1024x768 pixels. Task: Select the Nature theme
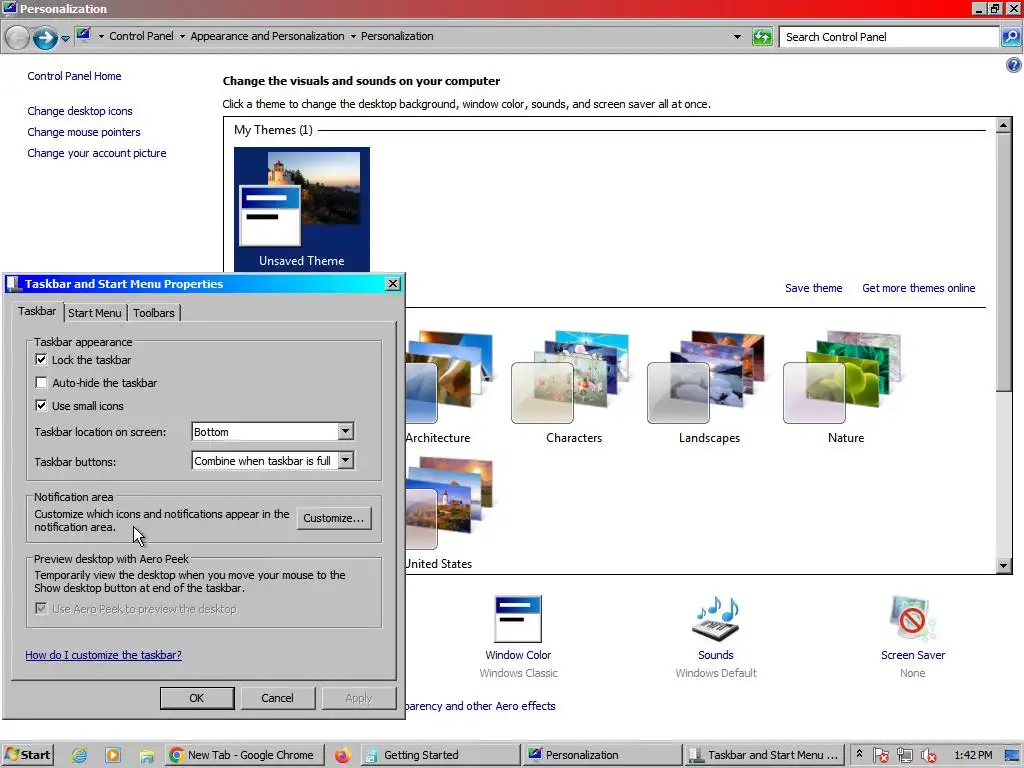pyautogui.click(x=845, y=387)
